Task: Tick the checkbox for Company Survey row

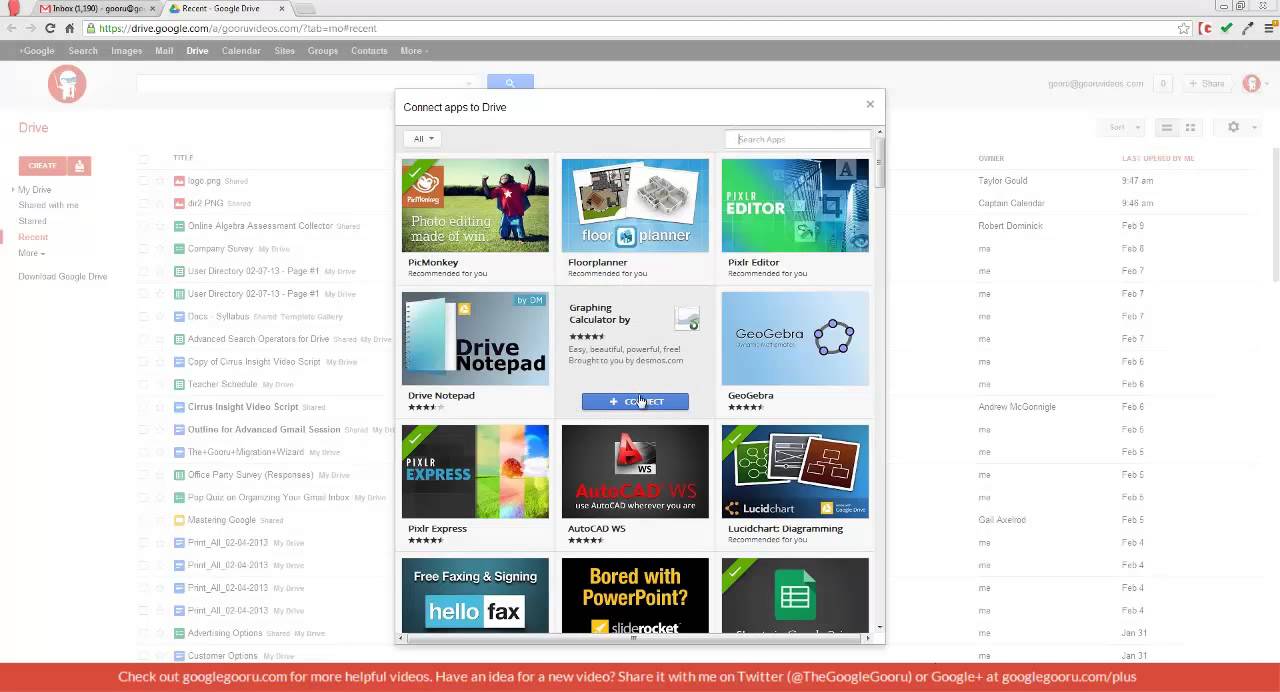Action: tap(144, 249)
